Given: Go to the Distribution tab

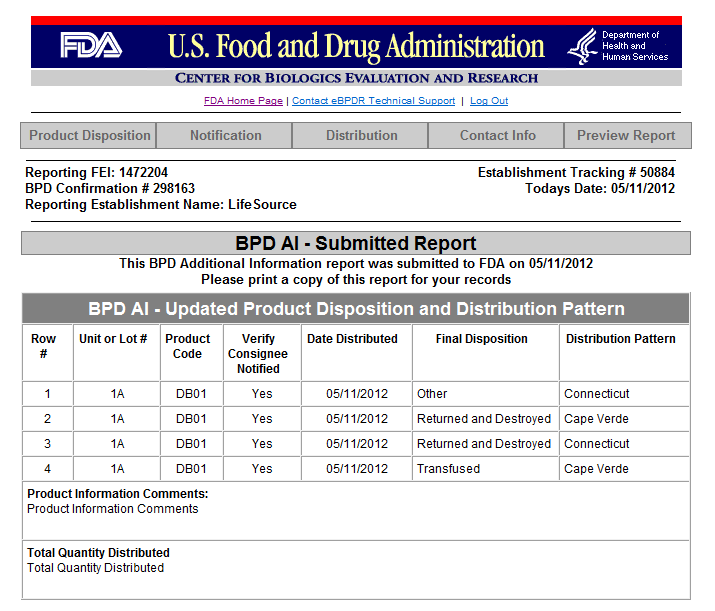Looking at the screenshot, I should [x=361, y=136].
